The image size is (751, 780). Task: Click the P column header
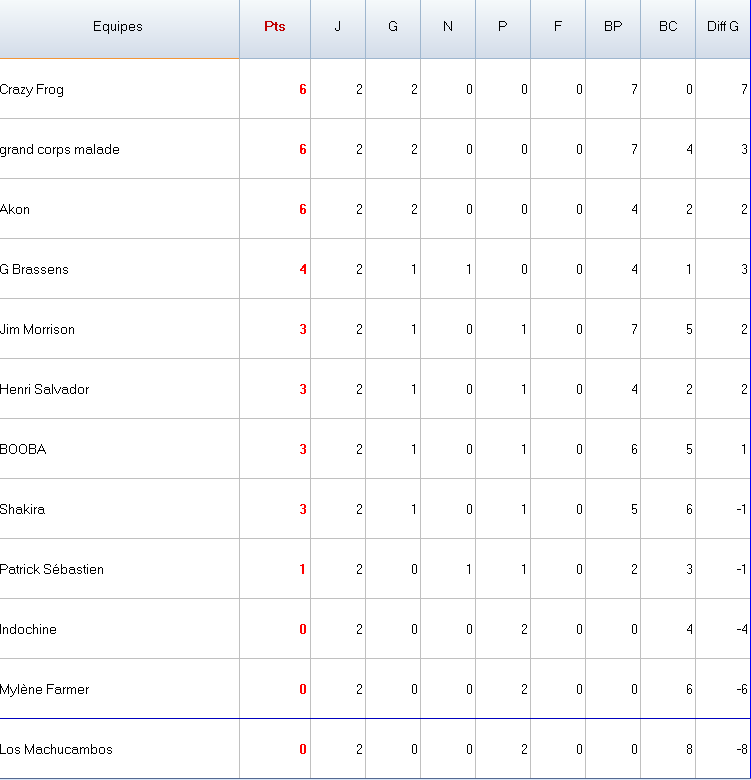[503, 28]
